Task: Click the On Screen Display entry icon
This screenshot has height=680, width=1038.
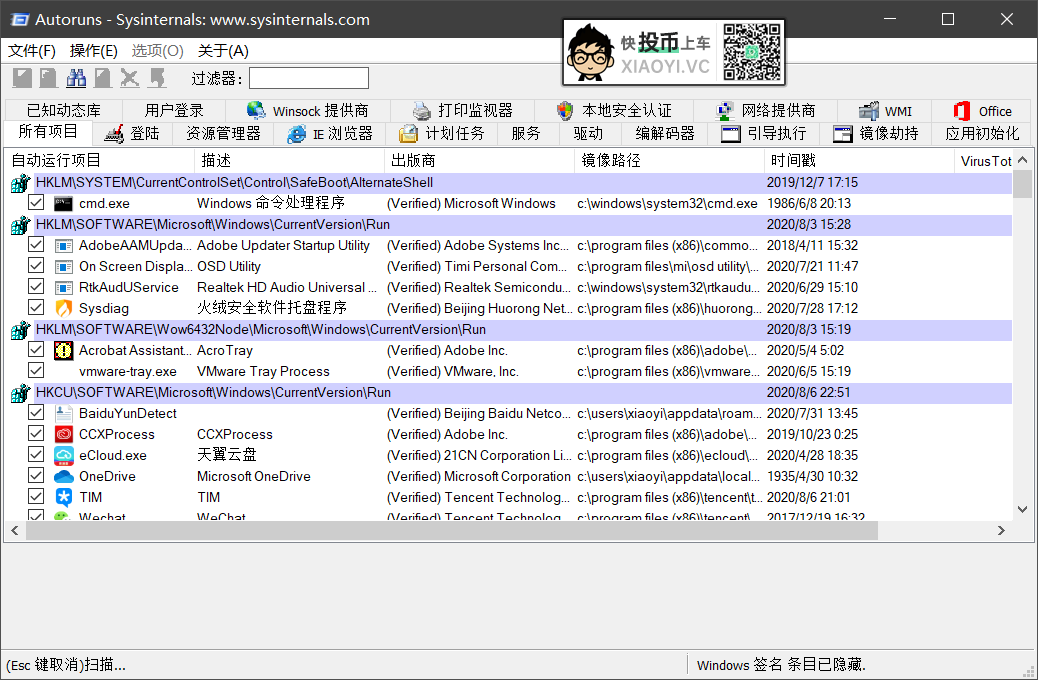Action: coord(64,267)
